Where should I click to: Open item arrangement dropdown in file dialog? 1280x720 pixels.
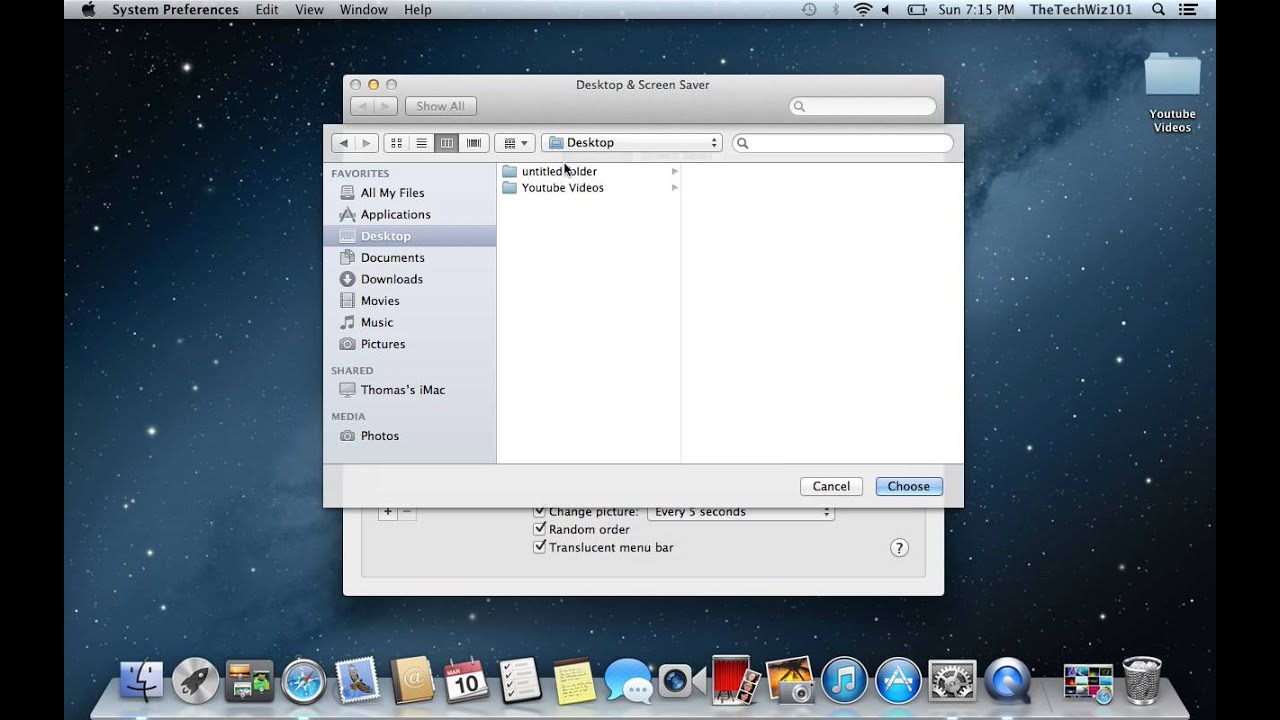pyautogui.click(x=515, y=143)
